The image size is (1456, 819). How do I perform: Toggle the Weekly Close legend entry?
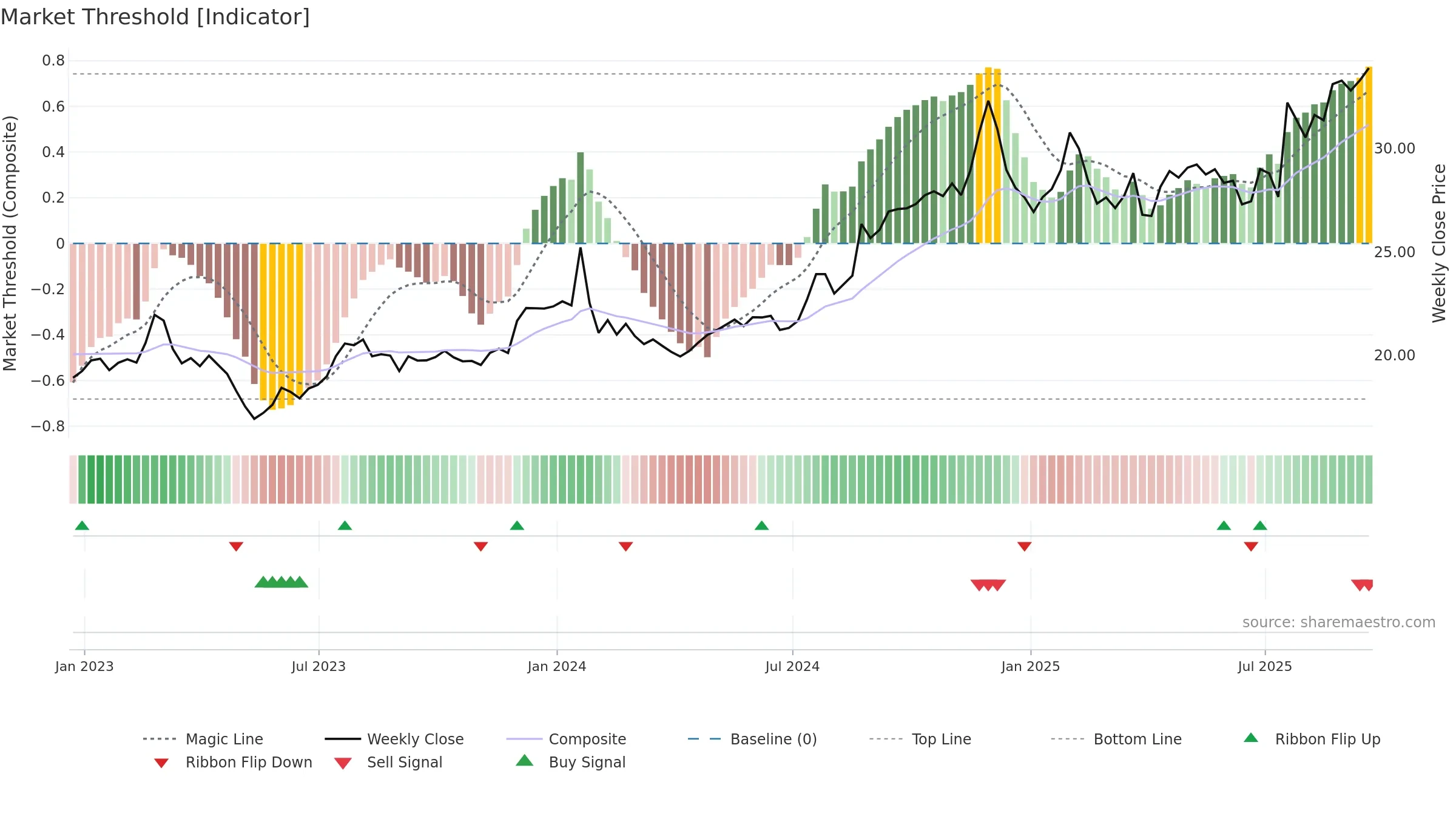(x=394, y=739)
